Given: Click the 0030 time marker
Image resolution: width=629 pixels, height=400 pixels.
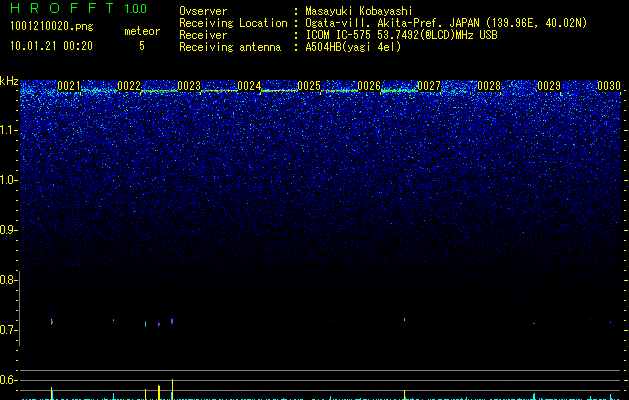Looking at the screenshot, I should point(609,86).
